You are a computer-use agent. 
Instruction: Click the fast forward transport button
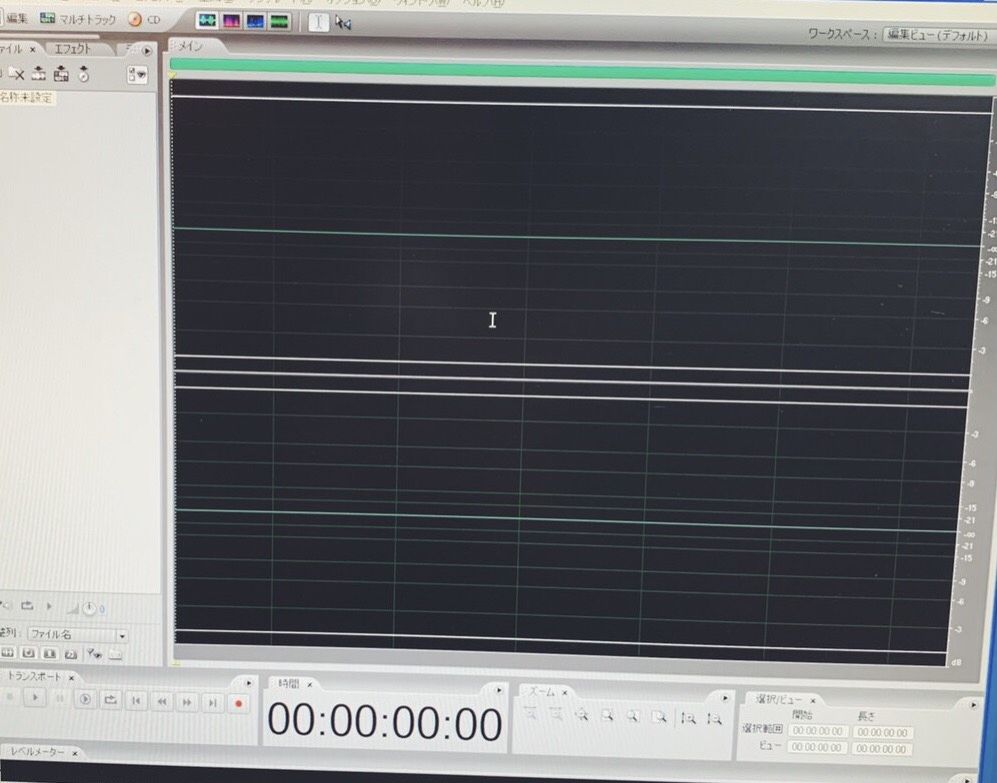pyautogui.click(x=186, y=702)
